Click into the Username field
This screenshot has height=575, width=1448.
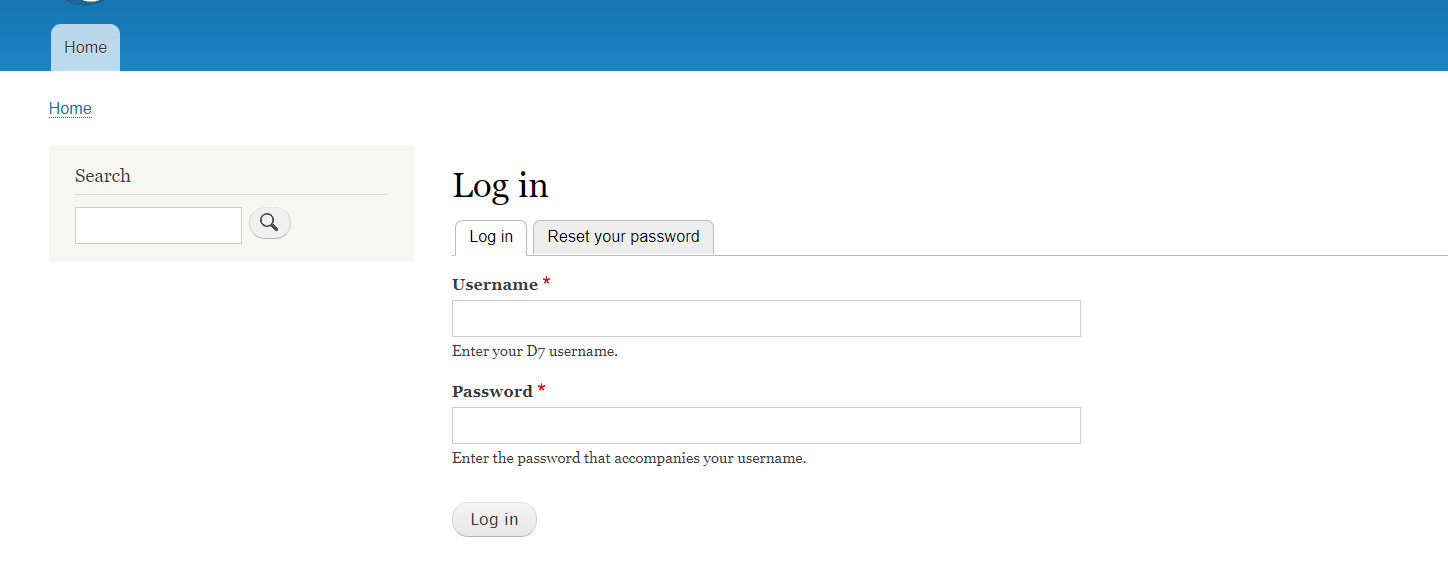click(766, 318)
